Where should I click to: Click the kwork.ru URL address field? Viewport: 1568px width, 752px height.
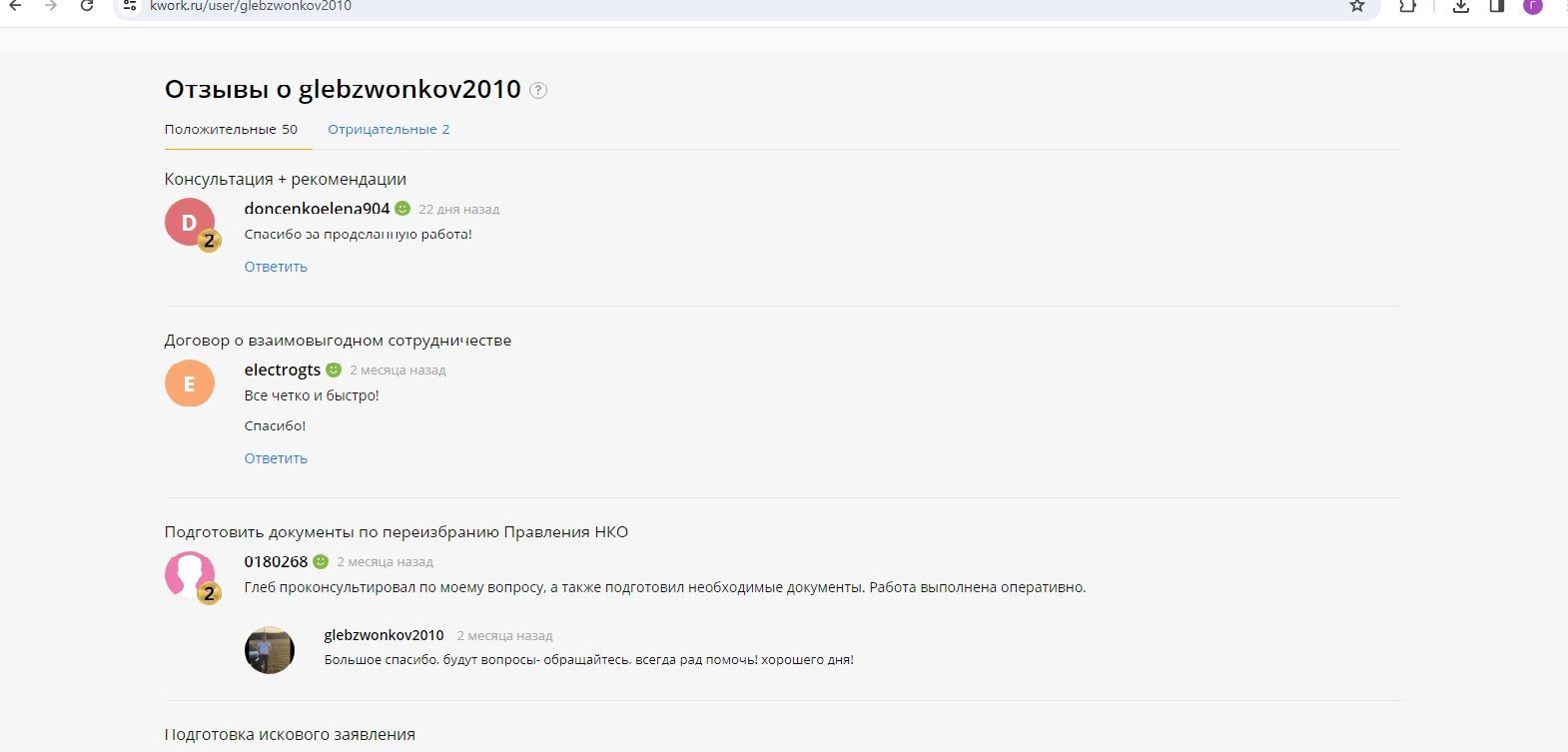point(699,6)
